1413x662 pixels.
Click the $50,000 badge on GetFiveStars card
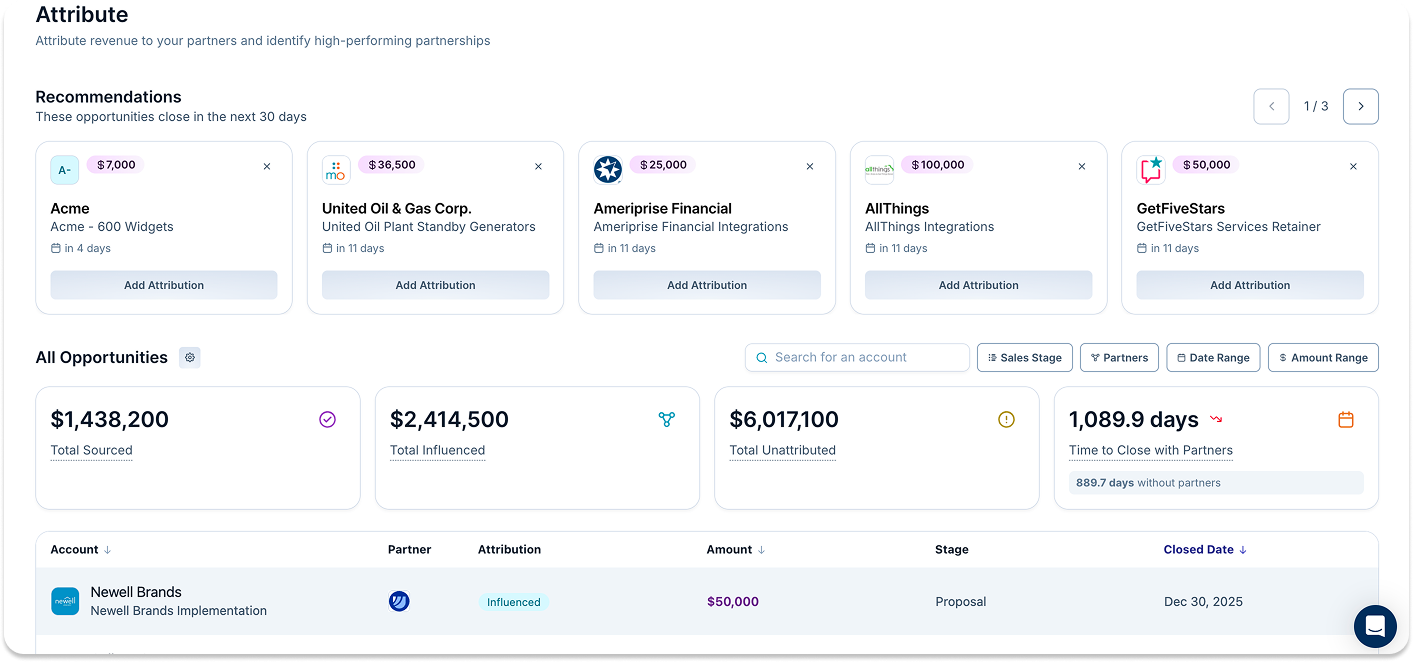click(1205, 165)
